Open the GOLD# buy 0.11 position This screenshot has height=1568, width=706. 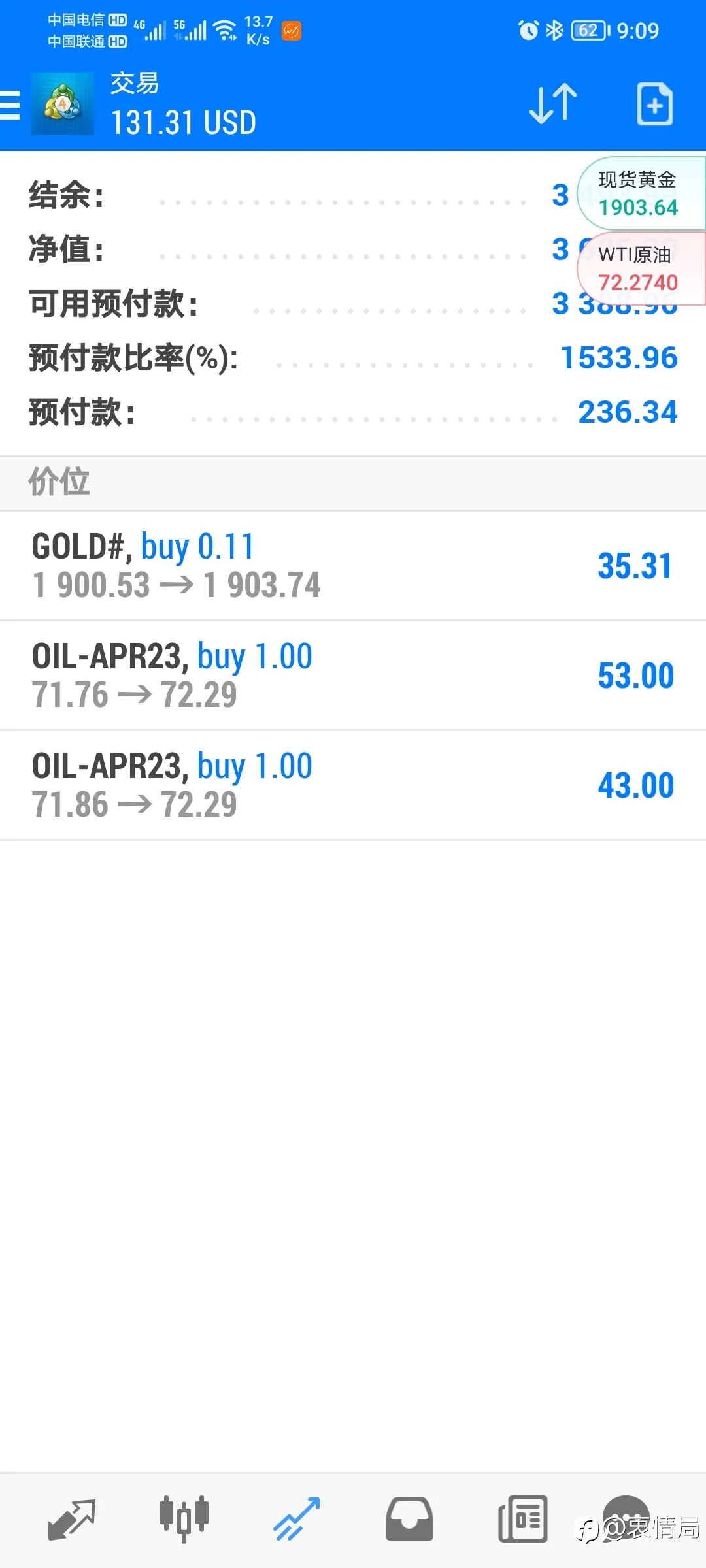[x=353, y=566]
